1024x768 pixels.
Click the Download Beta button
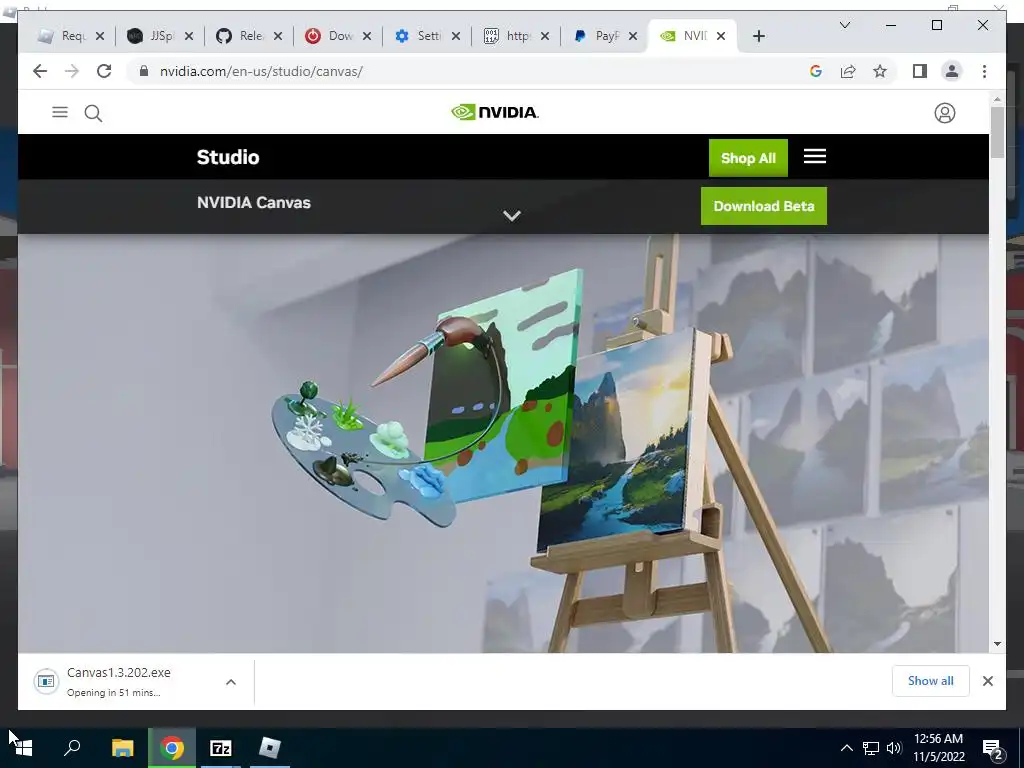click(763, 206)
